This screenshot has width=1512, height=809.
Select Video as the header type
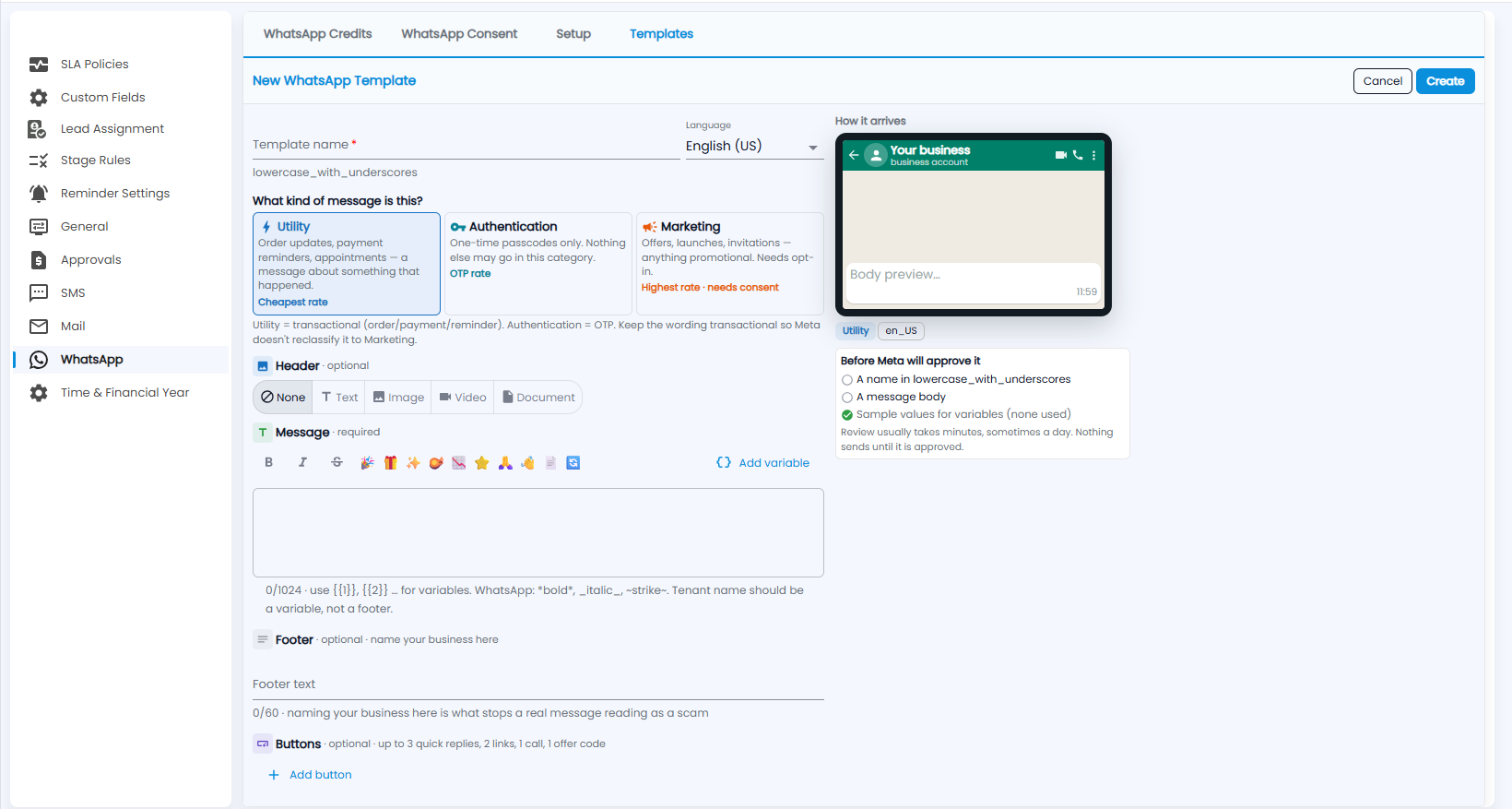(463, 398)
